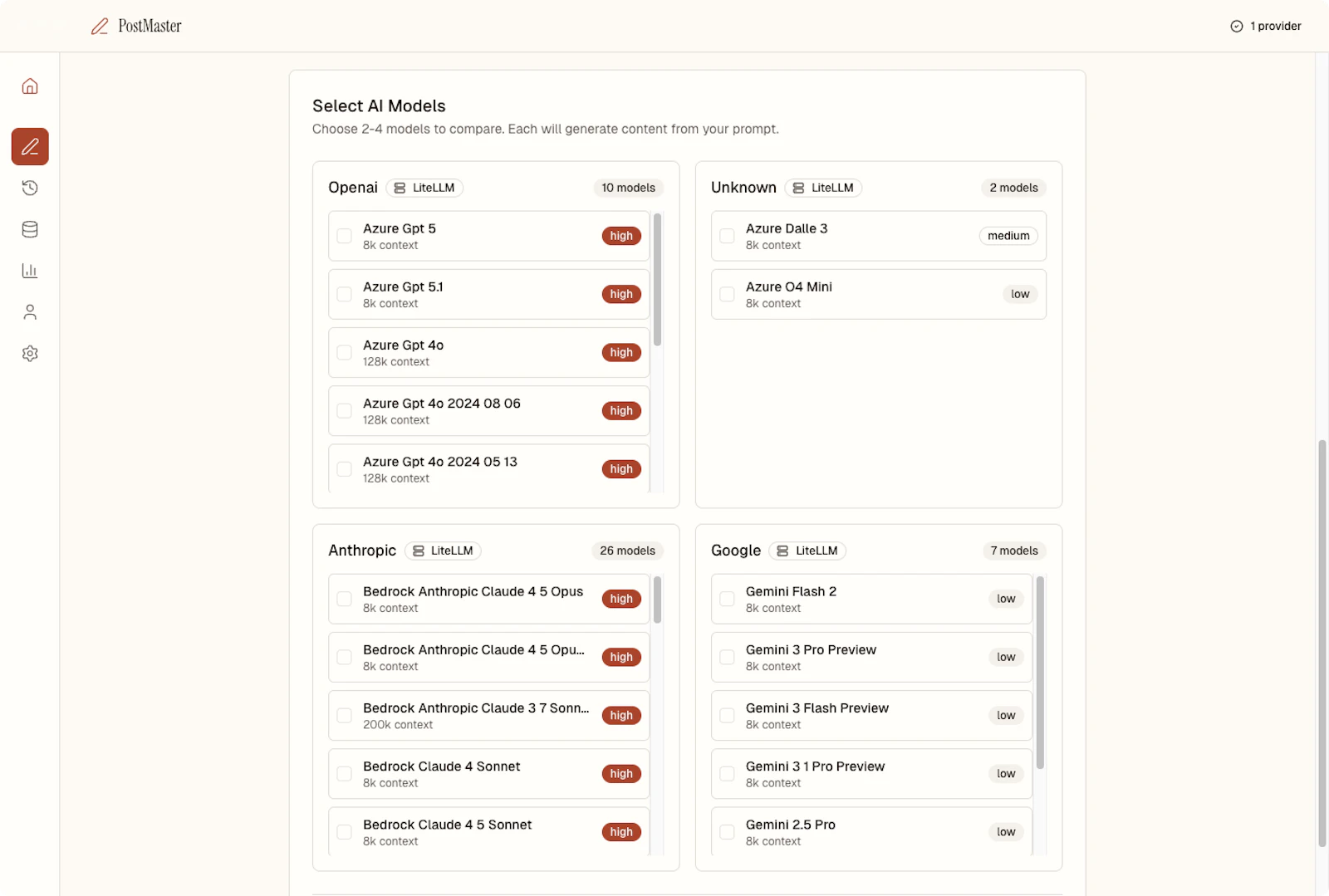Select the Compose pen icon in sidebar
The image size is (1329, 896).
click(x=30, y=147)
